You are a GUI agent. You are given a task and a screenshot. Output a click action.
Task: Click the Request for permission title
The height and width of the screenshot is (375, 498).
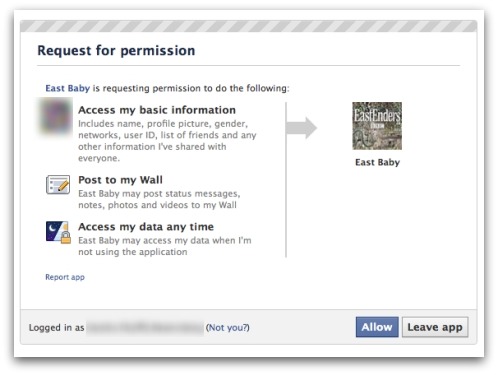click(x=116, y=51)
